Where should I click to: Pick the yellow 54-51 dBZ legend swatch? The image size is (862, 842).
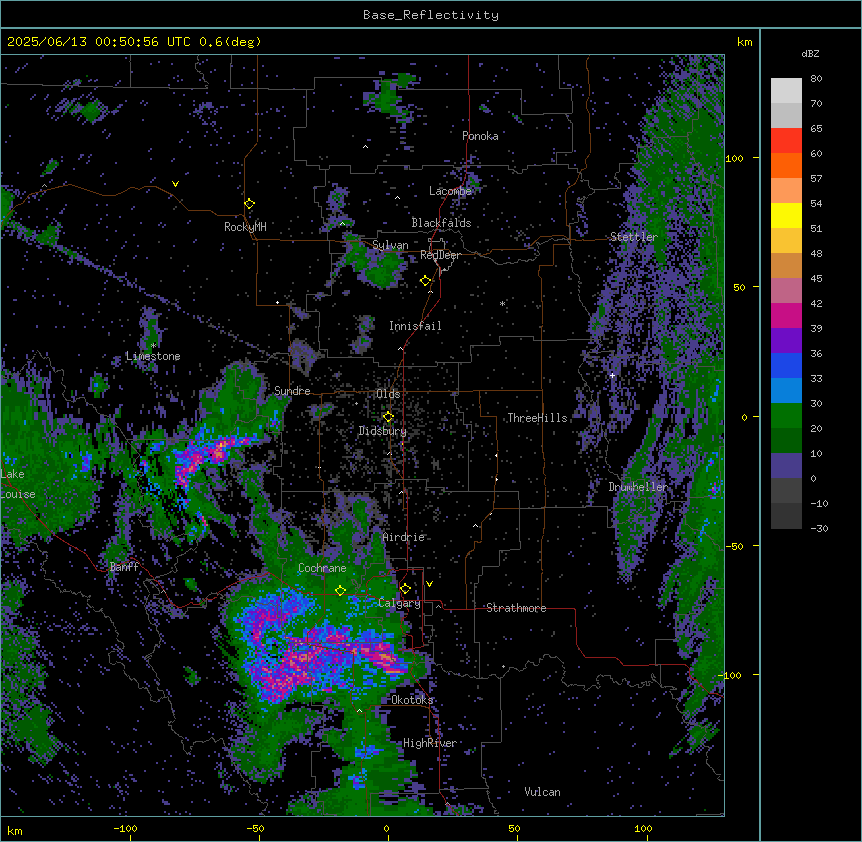(786, 215)
